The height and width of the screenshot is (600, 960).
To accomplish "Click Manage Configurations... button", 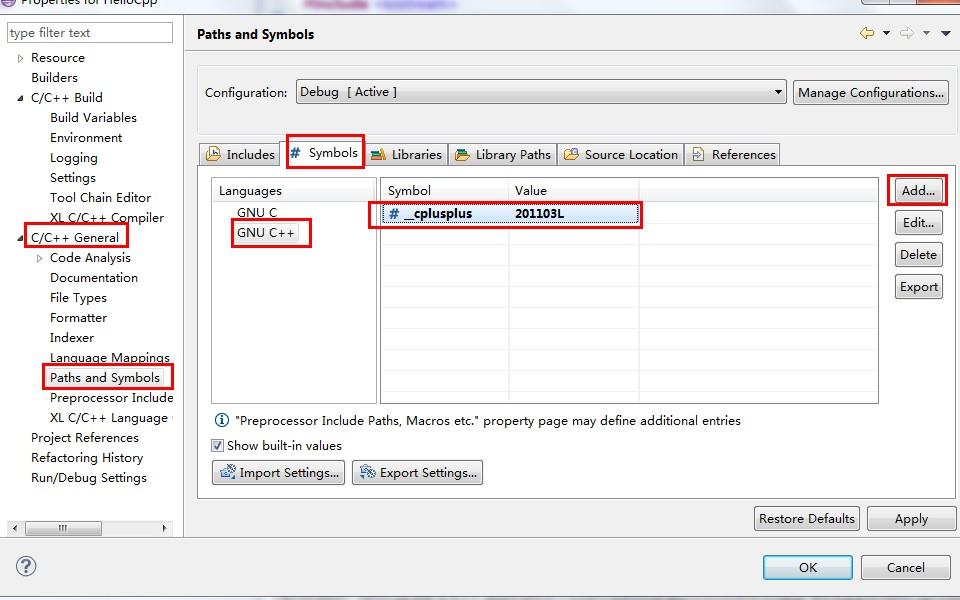I will (871, 92).
